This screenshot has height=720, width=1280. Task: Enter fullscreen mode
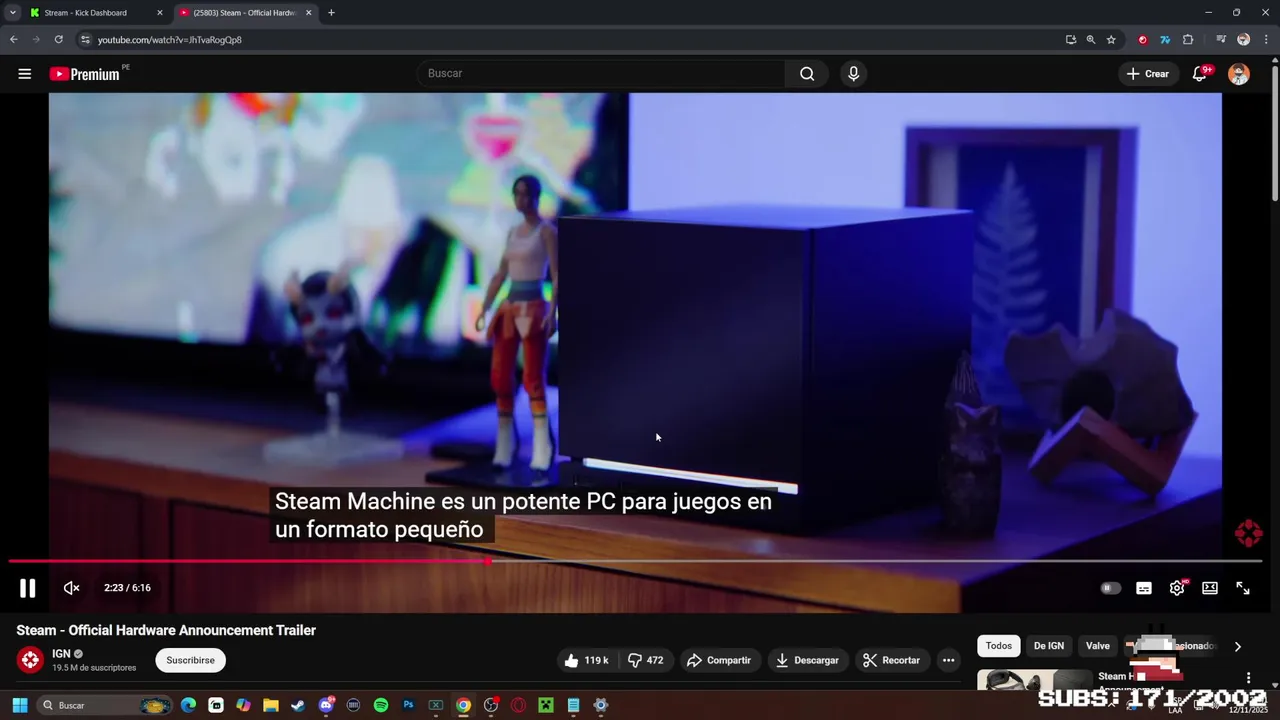pyautogui.click(x=1243, y=588)
